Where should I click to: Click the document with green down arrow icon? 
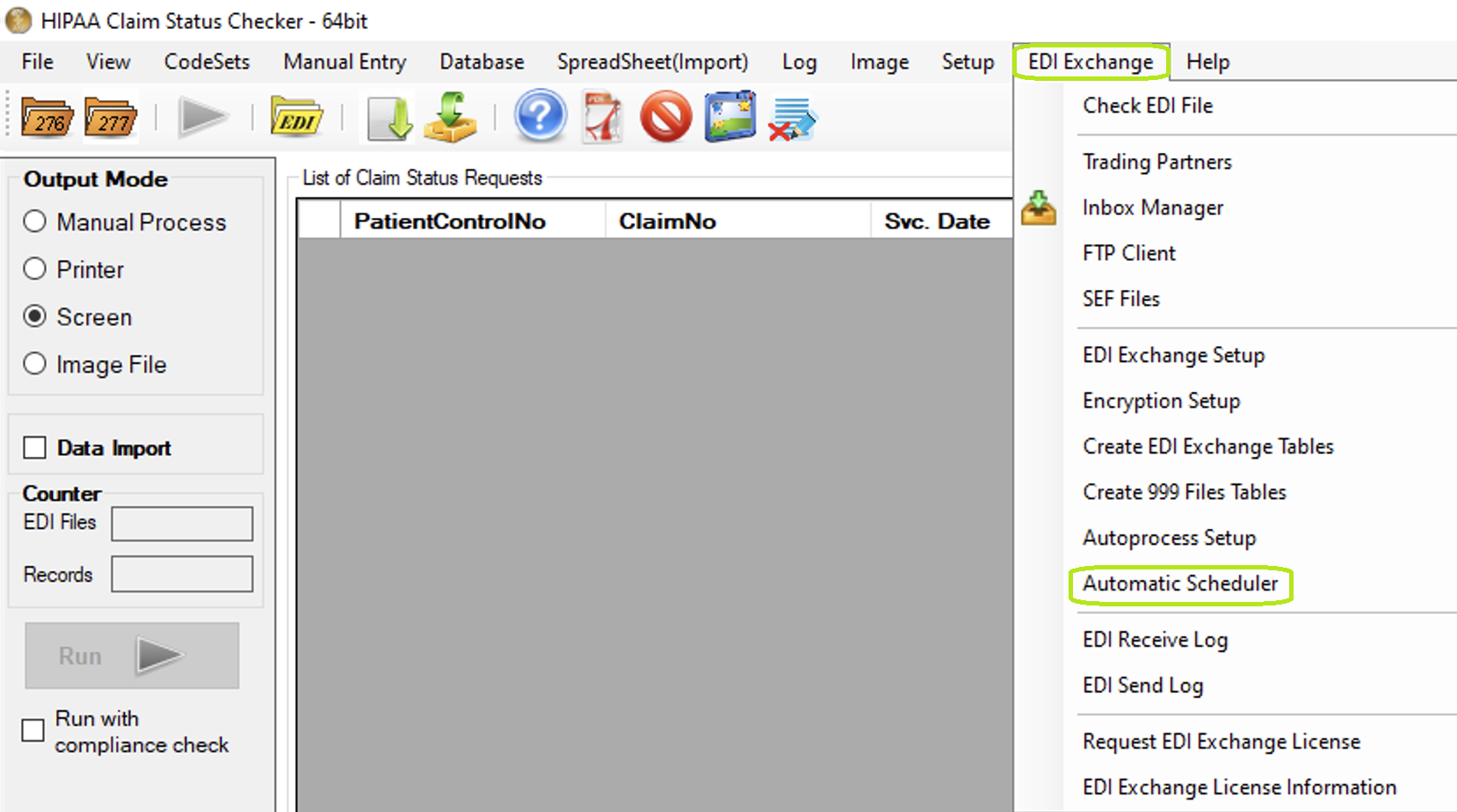389,118
